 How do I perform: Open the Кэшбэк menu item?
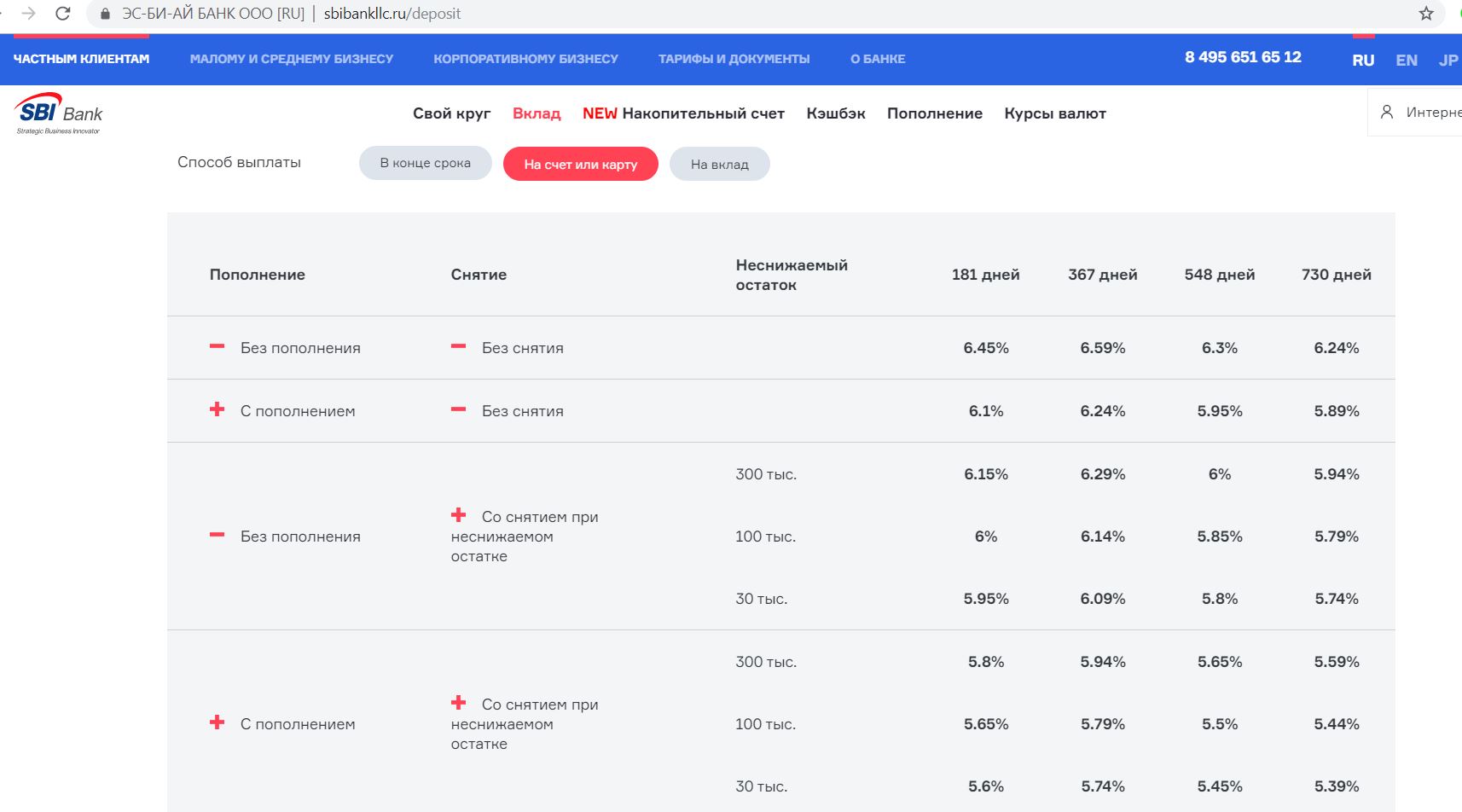point(836,113)
